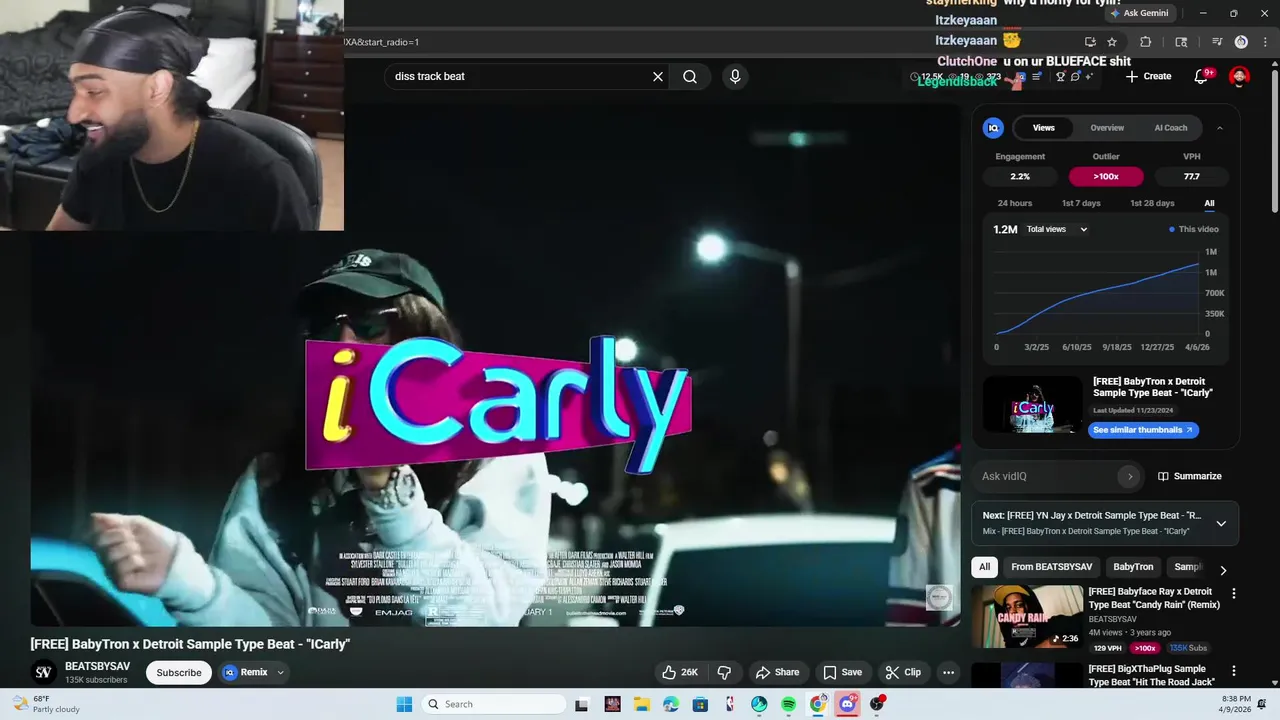Click the install app icon in address bar
The width and height of the screenshot is (1280, 720).
[x=1090, y=42]
